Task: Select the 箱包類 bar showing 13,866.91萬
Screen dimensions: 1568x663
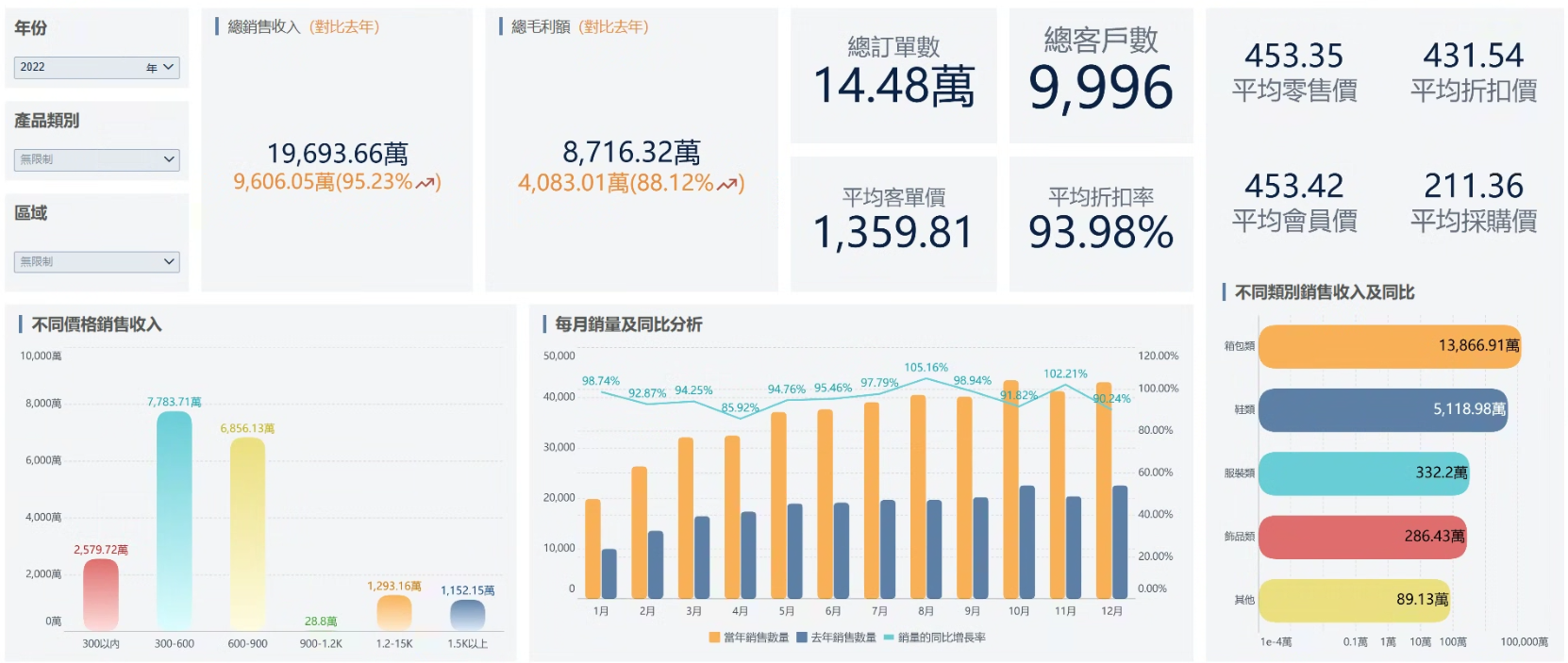Action: click(1389, 346)
